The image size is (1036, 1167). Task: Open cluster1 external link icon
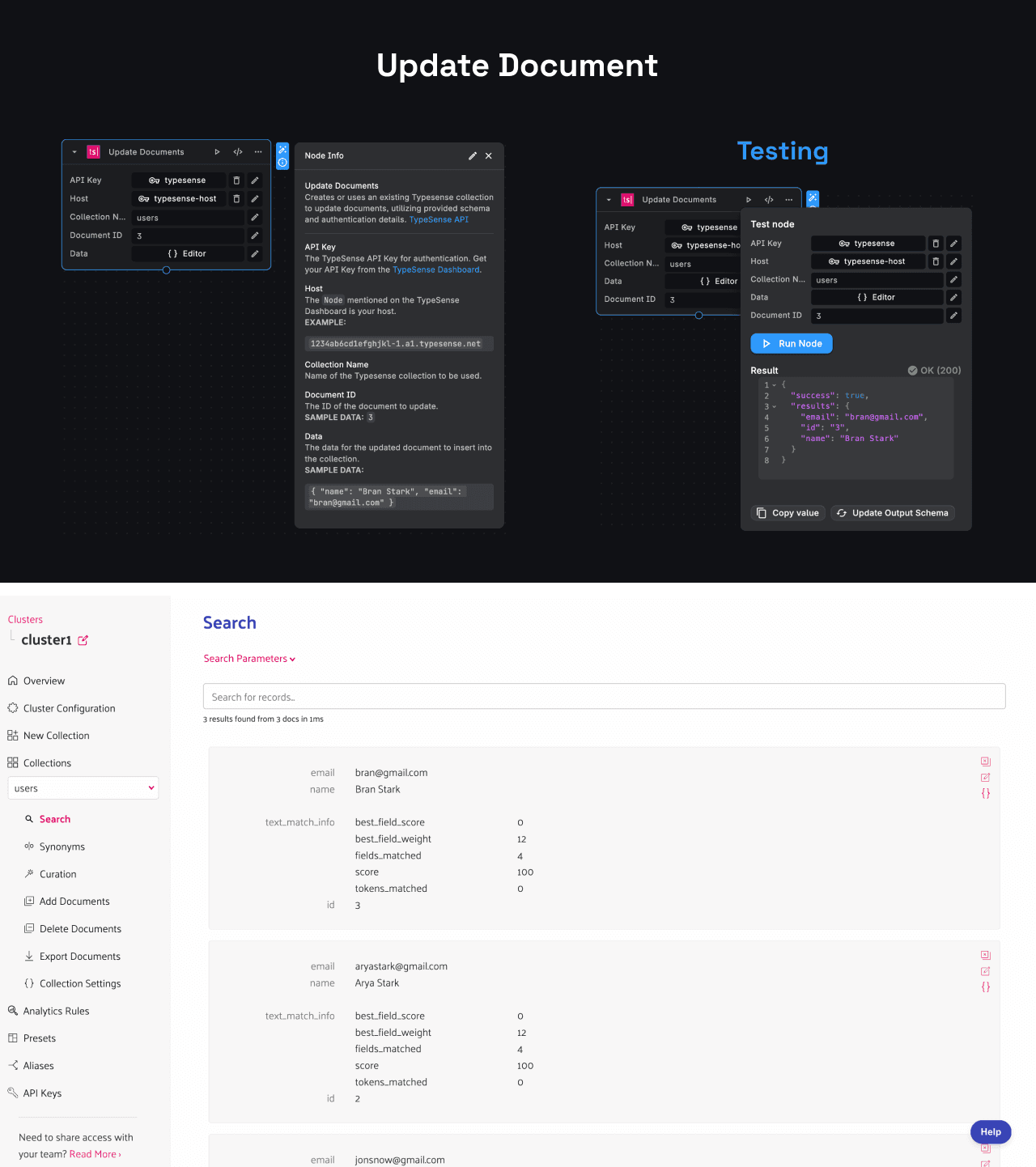tap(83, 640)
